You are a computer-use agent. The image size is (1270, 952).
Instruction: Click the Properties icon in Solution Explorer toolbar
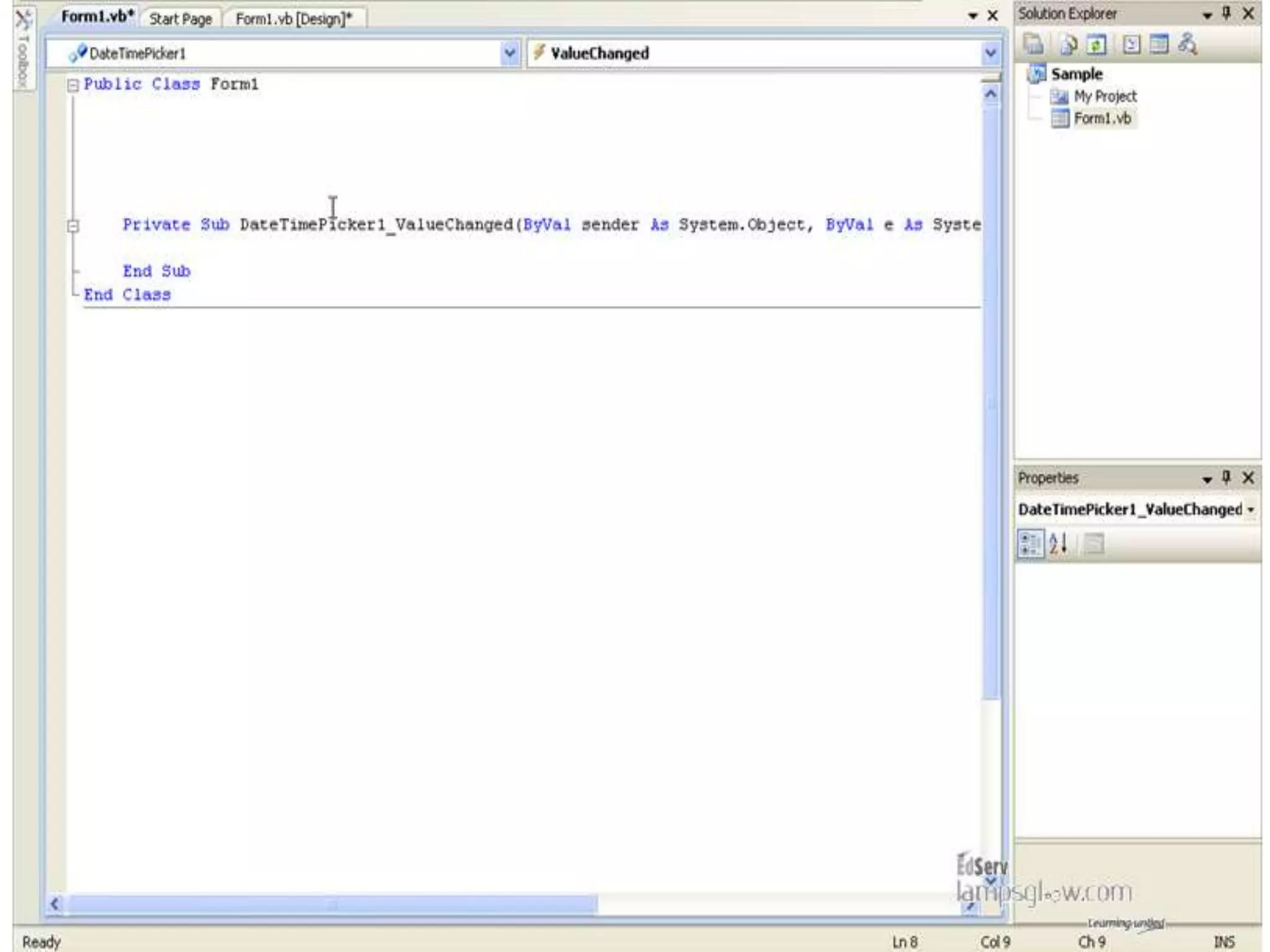pyautogui.click(x=1034, y=45)
